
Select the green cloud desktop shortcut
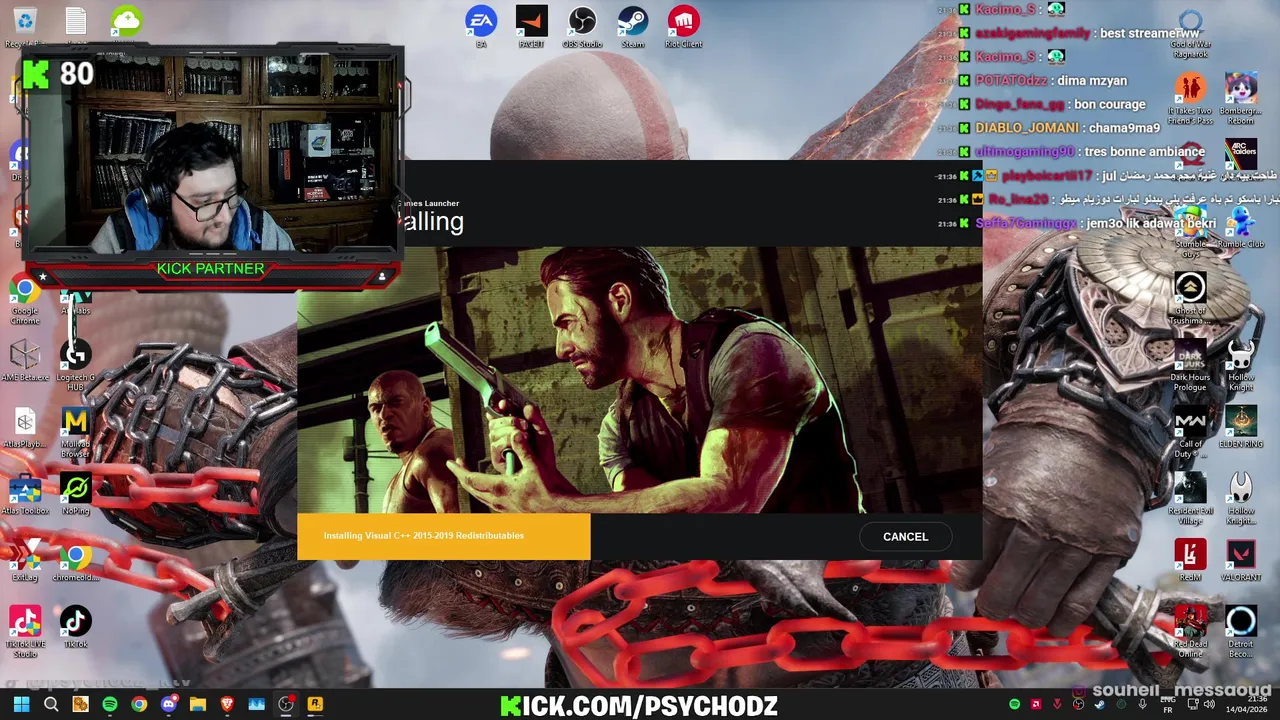click(x=127, y=22)
